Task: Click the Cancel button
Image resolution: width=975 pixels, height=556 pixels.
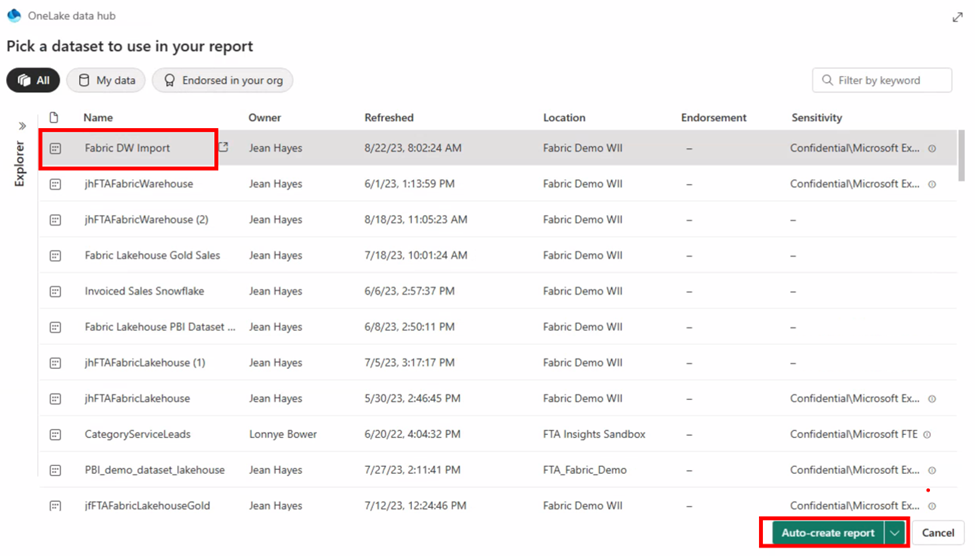Action: tap(938, 533)
